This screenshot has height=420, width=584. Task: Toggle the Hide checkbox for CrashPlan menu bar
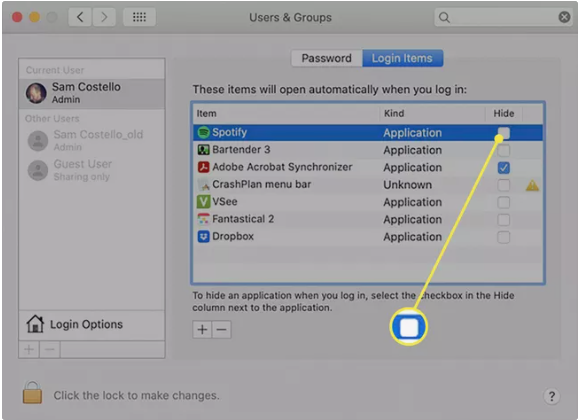click(504, 185)
